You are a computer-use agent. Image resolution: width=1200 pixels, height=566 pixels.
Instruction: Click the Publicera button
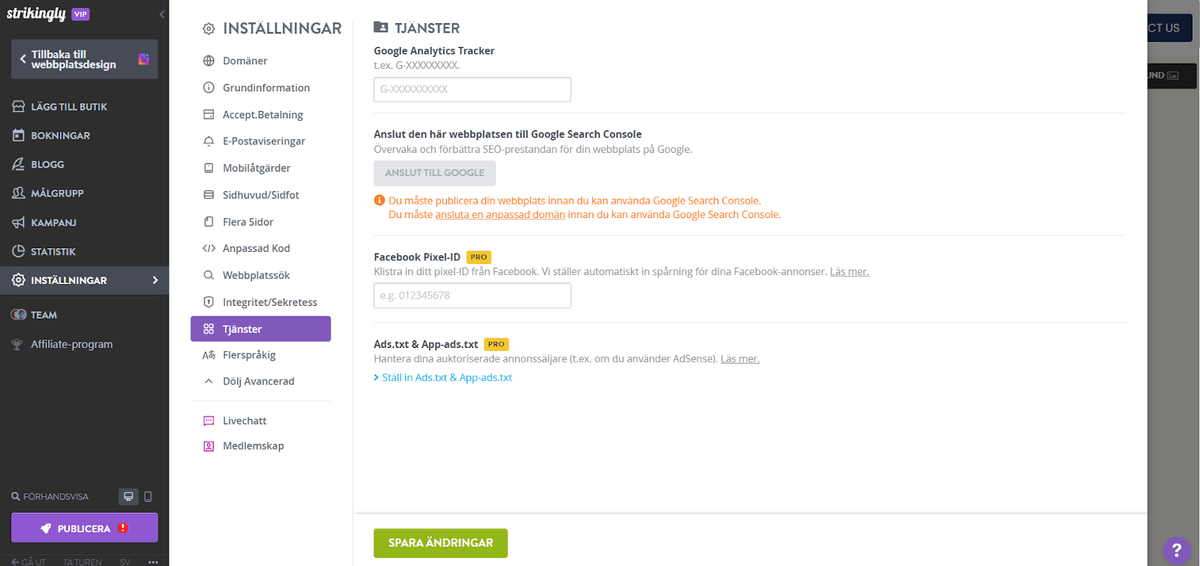(x=84, y=528)
